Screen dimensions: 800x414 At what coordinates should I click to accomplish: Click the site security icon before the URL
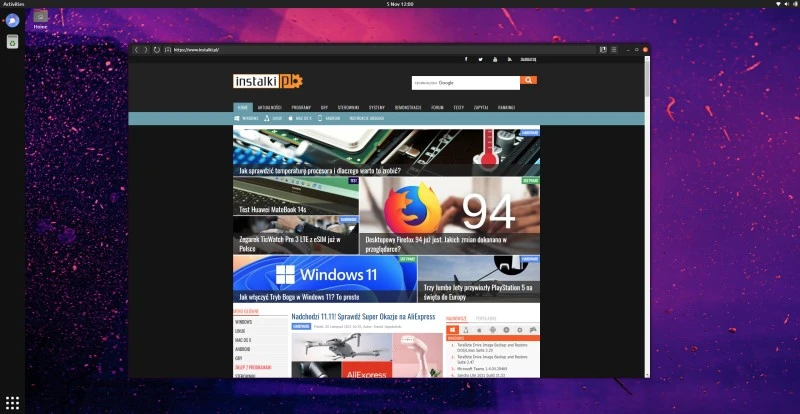click(168, 50)
